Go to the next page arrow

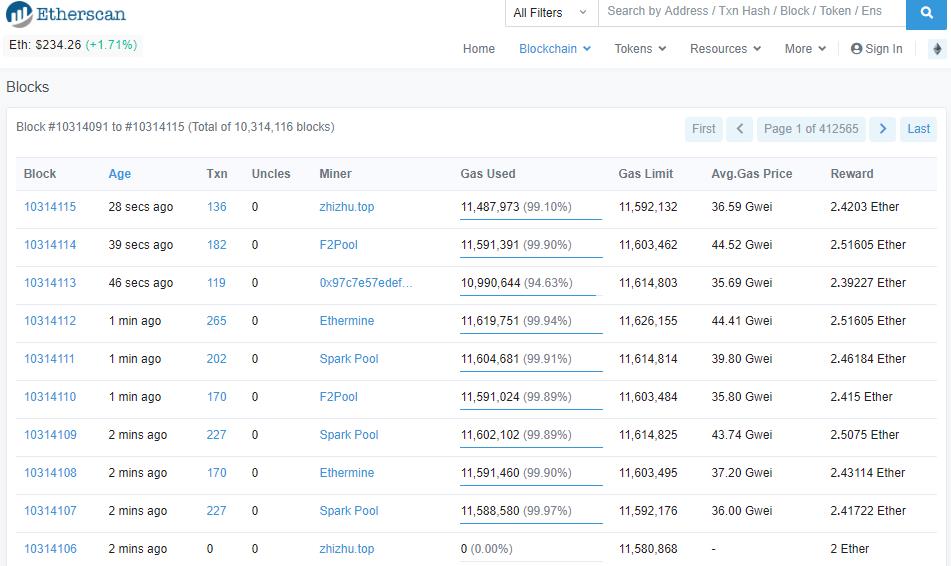tap(882, 129)
